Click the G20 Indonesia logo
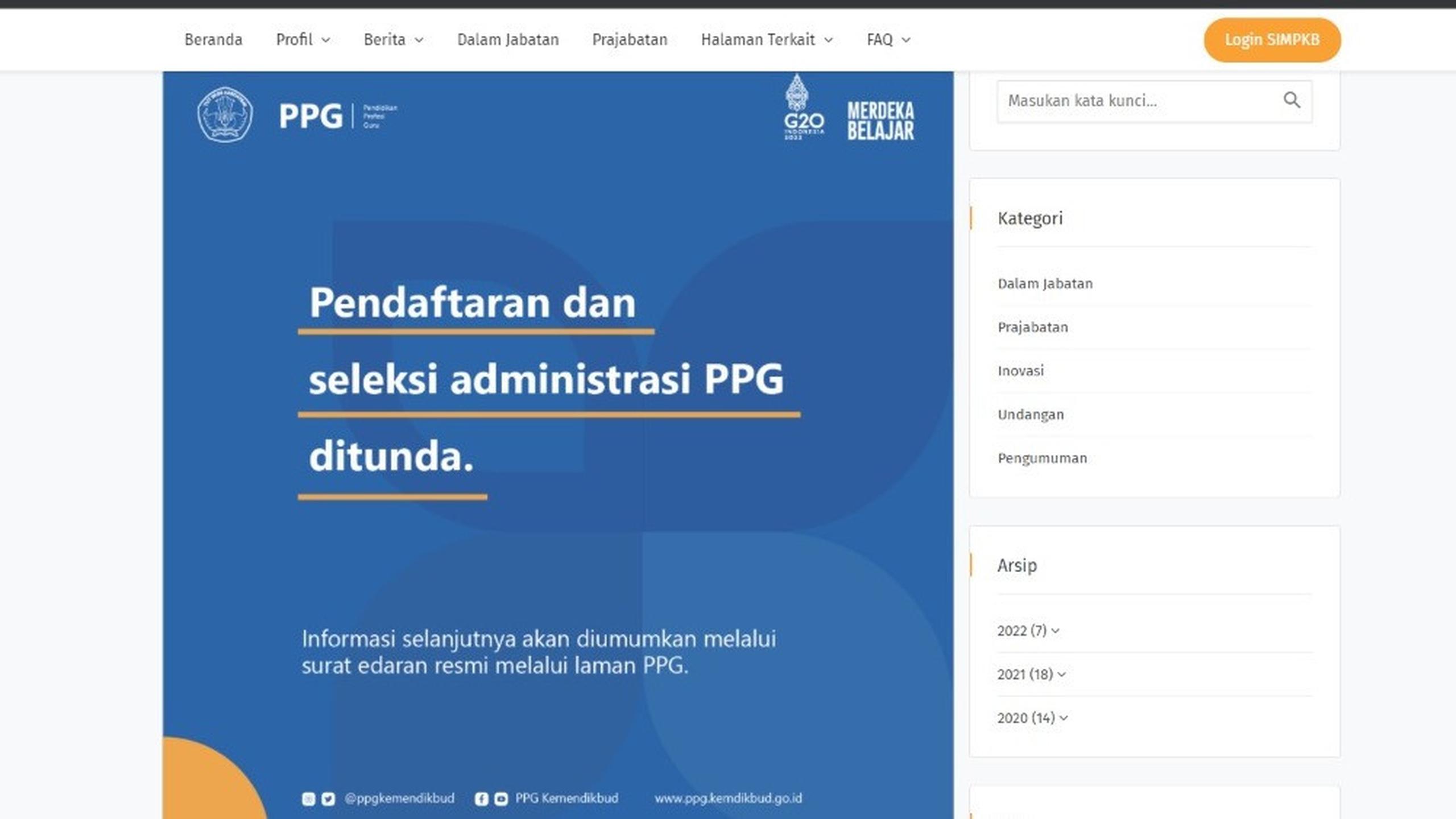This screenshot has width=1456, height=819. point(803,106)
